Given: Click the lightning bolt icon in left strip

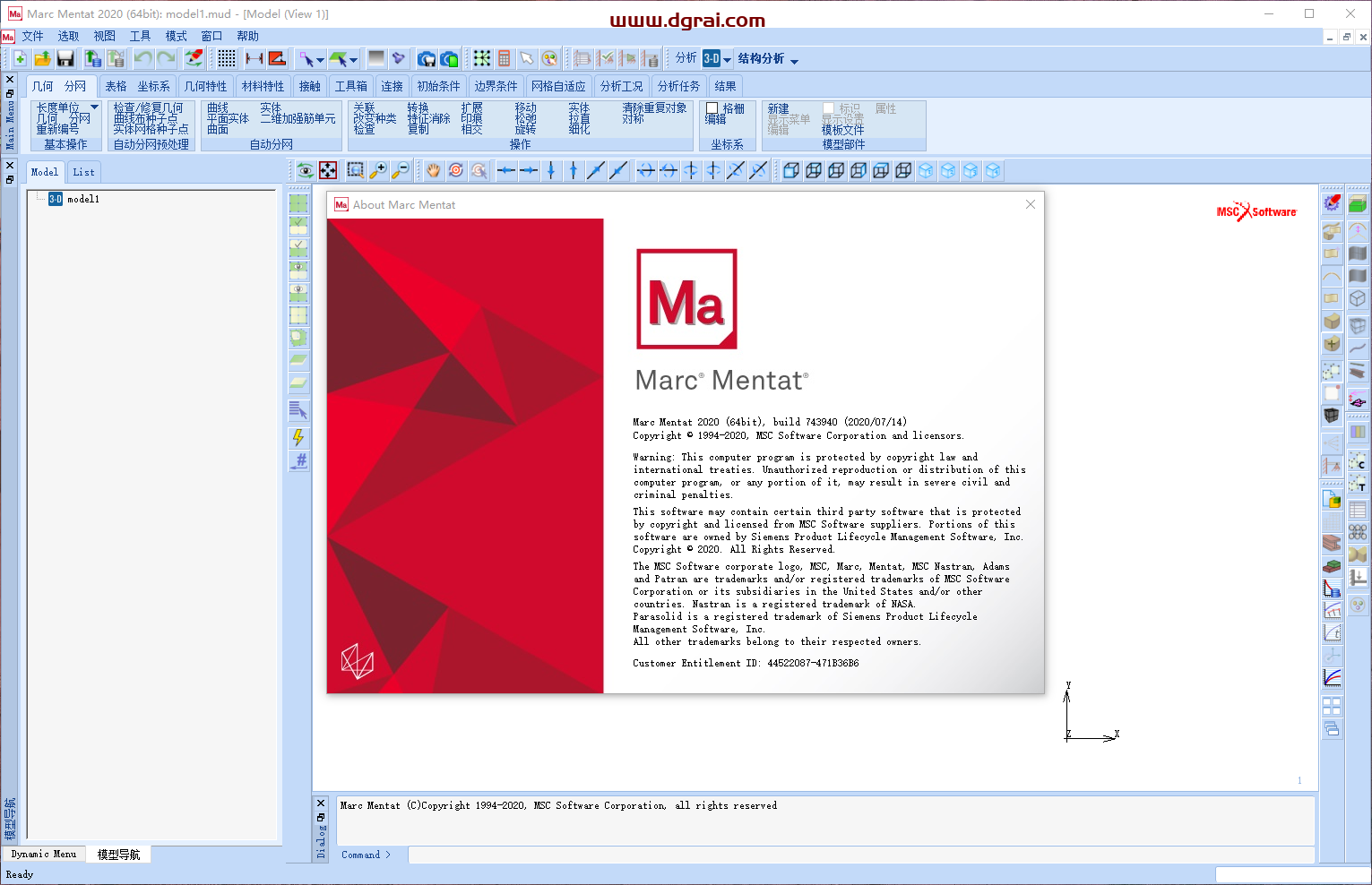Looking at the screenshot, I should (x=298, y=437).
